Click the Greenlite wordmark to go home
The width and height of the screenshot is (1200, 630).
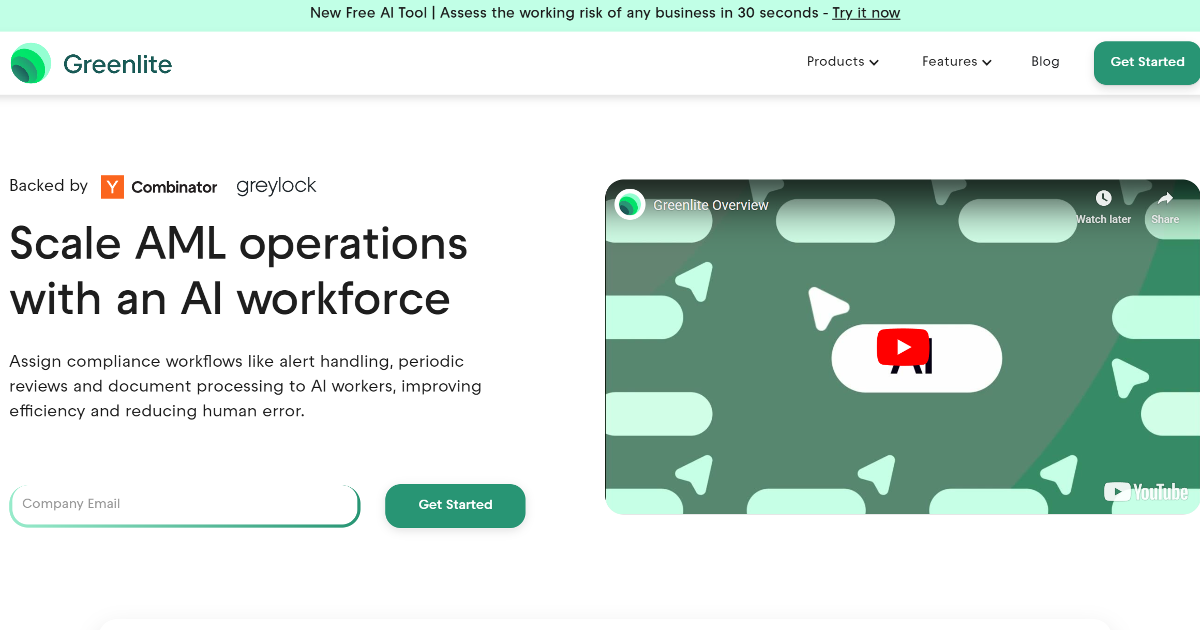point(118,63)
